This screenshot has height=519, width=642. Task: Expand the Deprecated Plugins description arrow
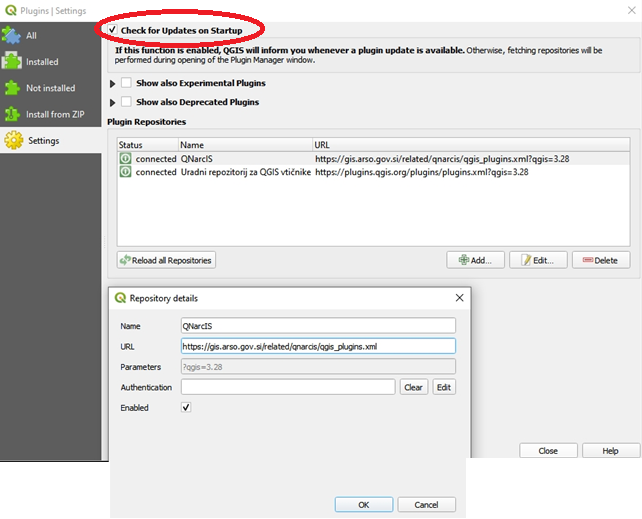[113, 102]
